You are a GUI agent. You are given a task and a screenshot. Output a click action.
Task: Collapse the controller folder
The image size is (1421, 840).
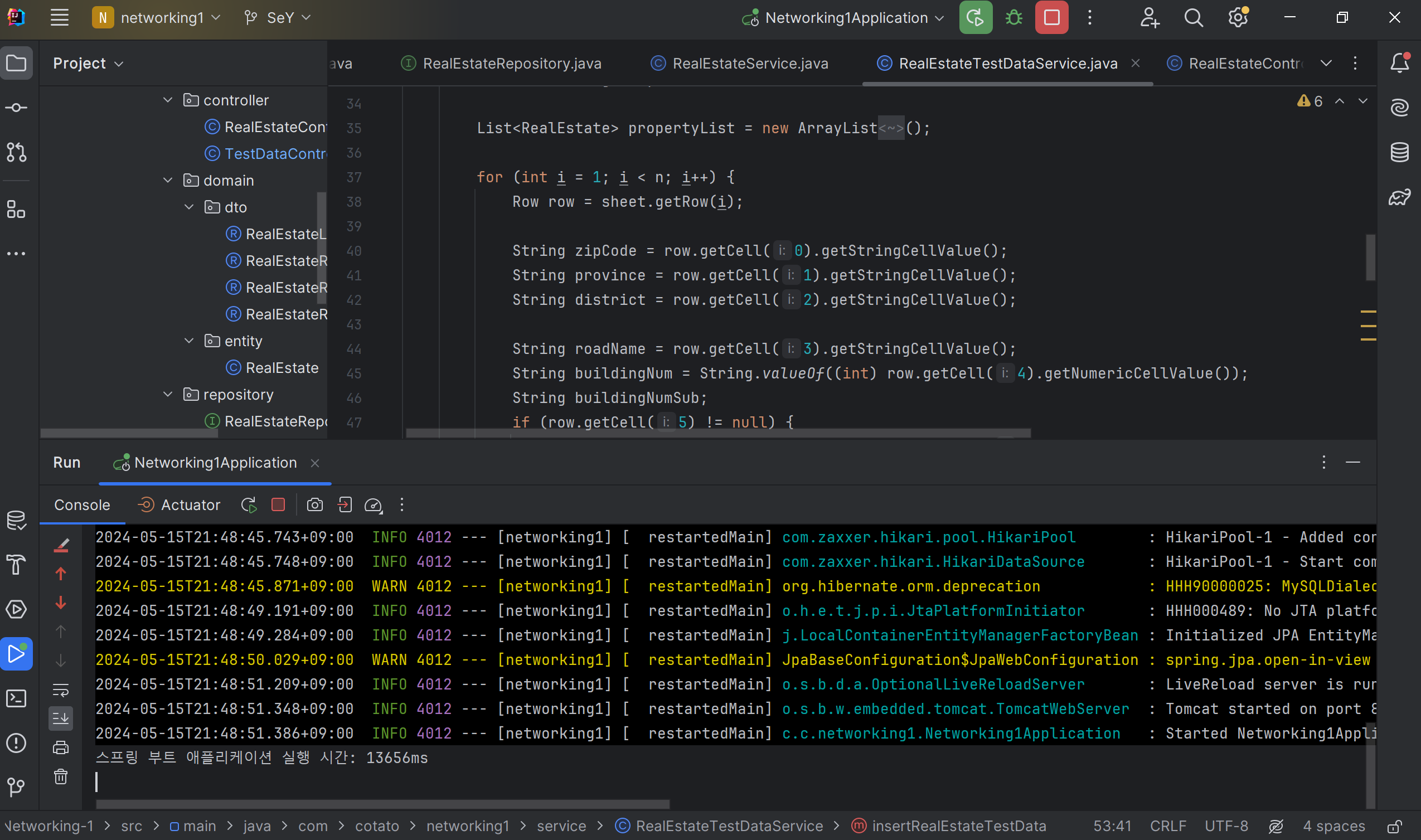[x=168, y=100]
